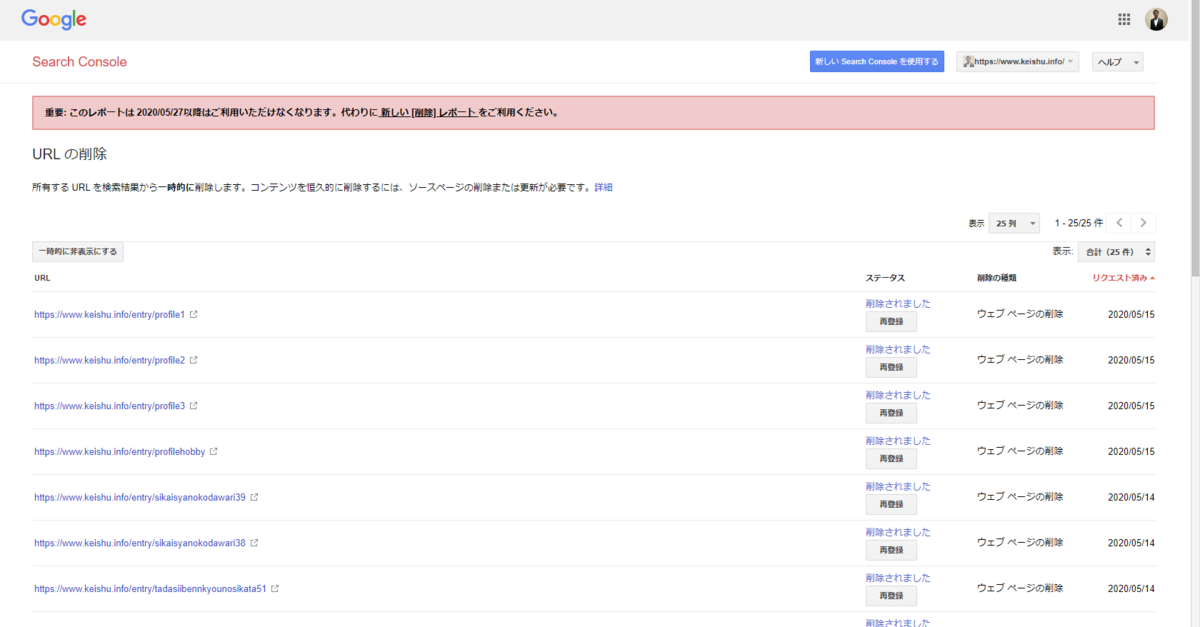
Task: Click 再登録 for the profilehobby row
Action: pos(891,459)
